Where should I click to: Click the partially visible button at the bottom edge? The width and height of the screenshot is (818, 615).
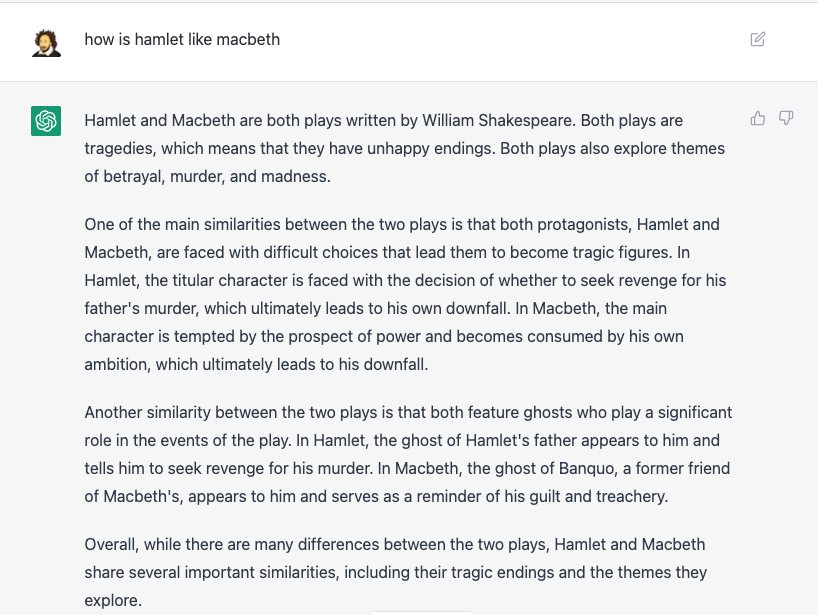422,613
